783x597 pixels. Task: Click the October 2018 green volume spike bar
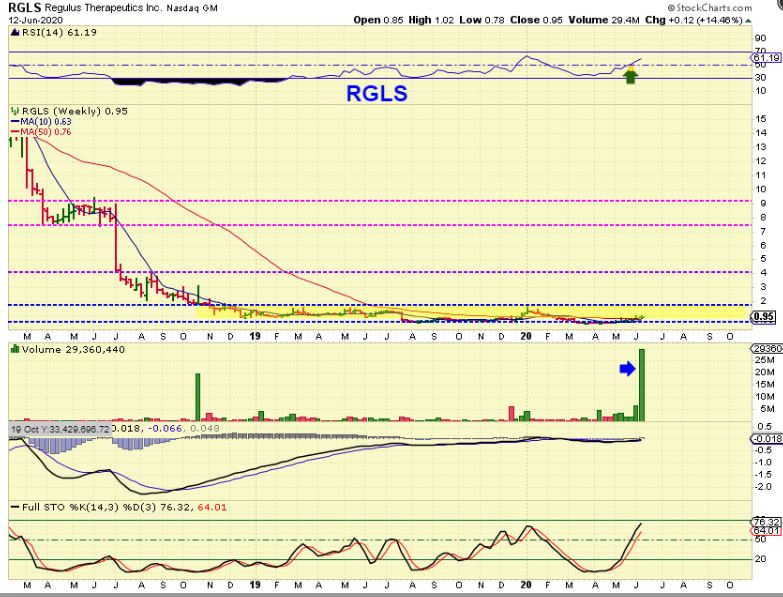pos(197,397)
